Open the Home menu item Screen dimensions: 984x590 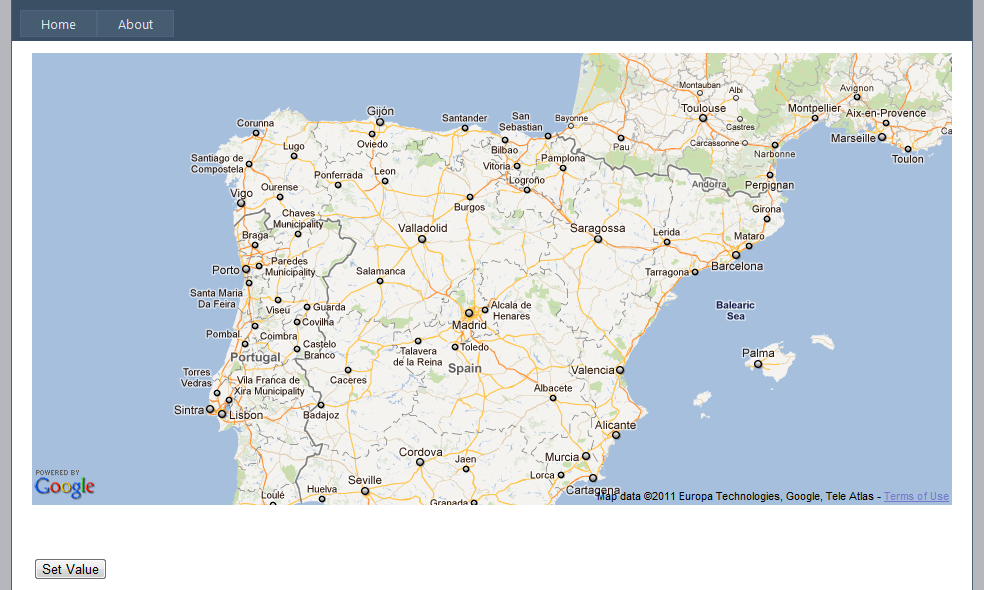(58, 24)
